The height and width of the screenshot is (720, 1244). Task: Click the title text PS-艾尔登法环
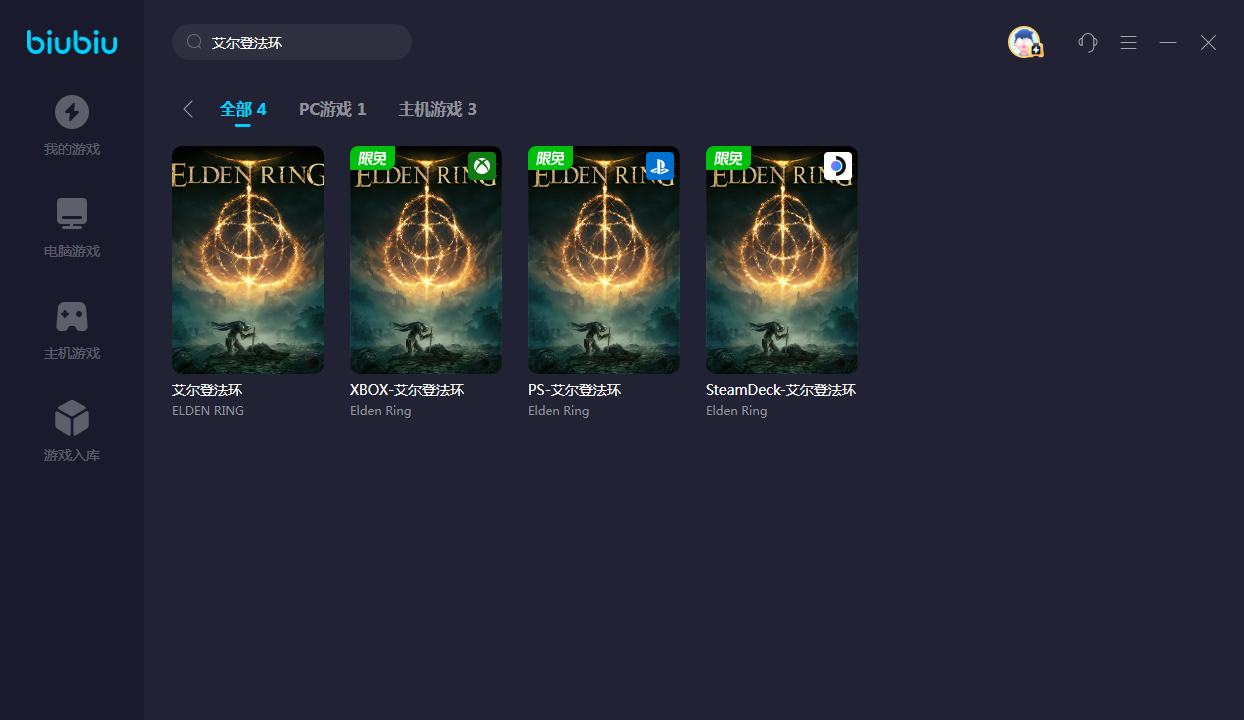[x=575, y=390]
